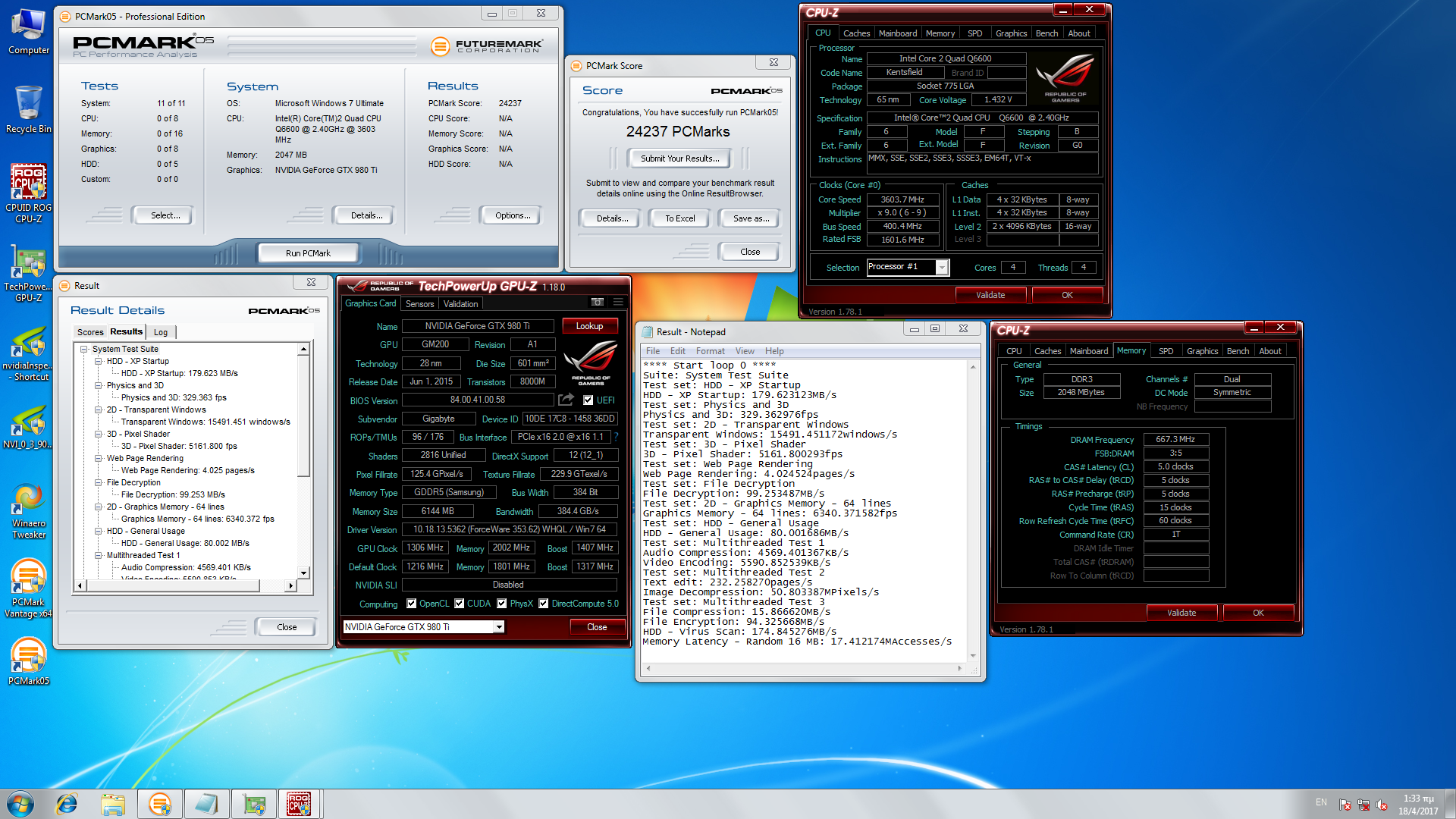Click the BIOS export share icon in GPU-Z

click(566, 400)
